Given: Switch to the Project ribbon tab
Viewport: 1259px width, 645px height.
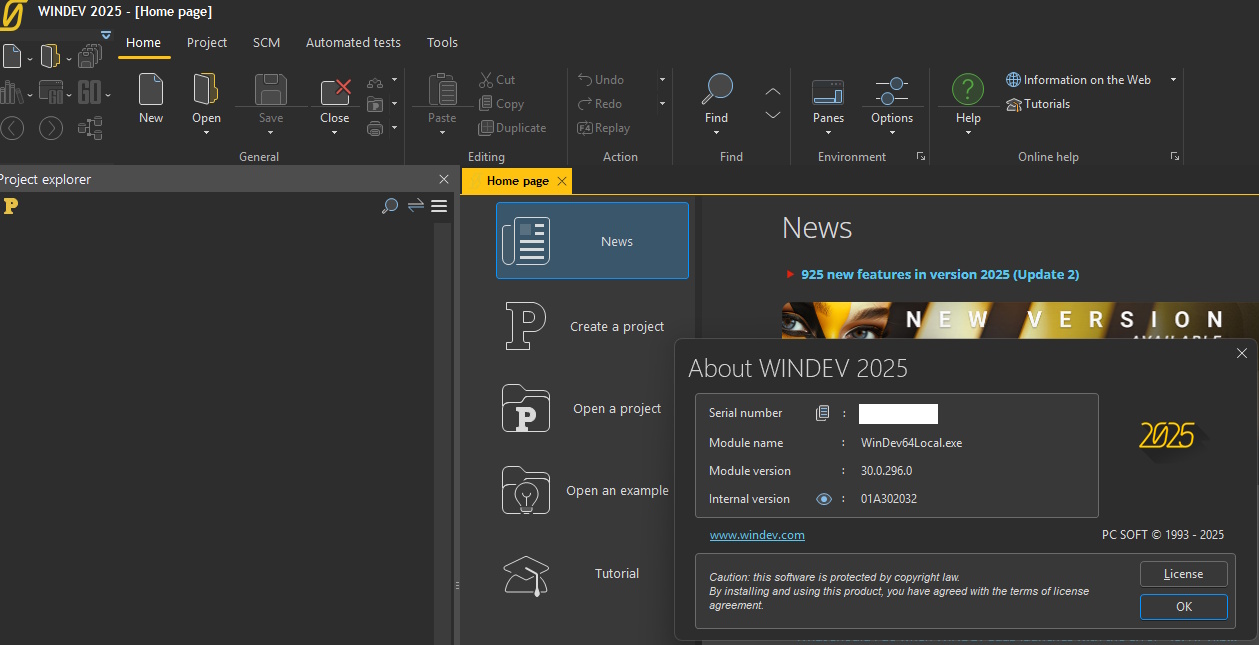Looking at the screenshot, I should (207, 43).
